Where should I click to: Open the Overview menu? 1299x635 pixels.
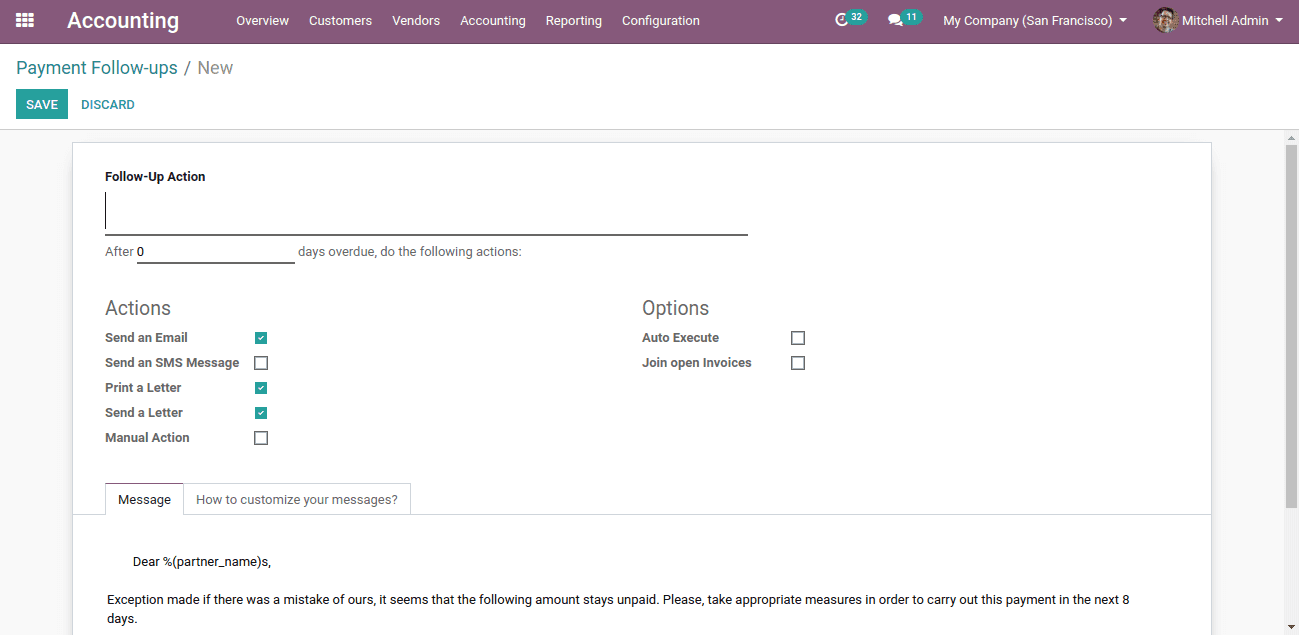[262, 20]
